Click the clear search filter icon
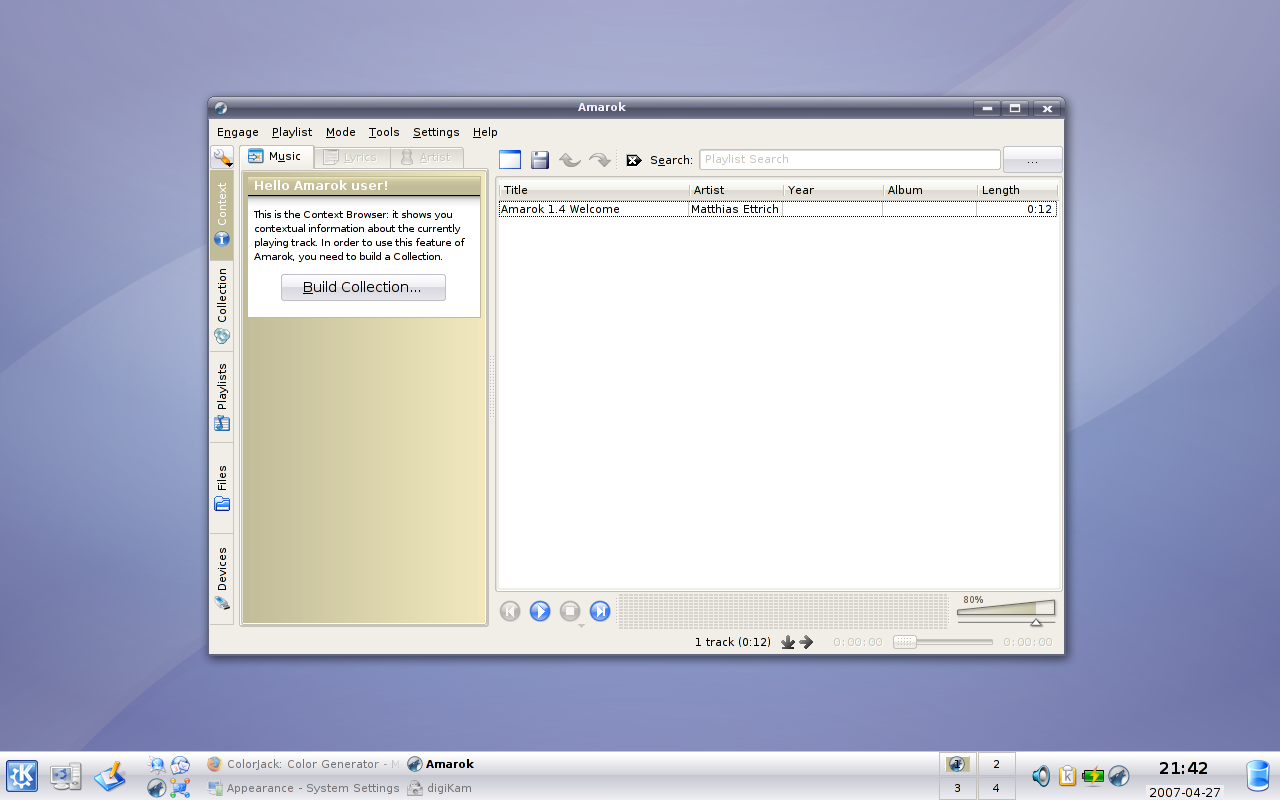1280x800 pixels. (x=634, y=160)
